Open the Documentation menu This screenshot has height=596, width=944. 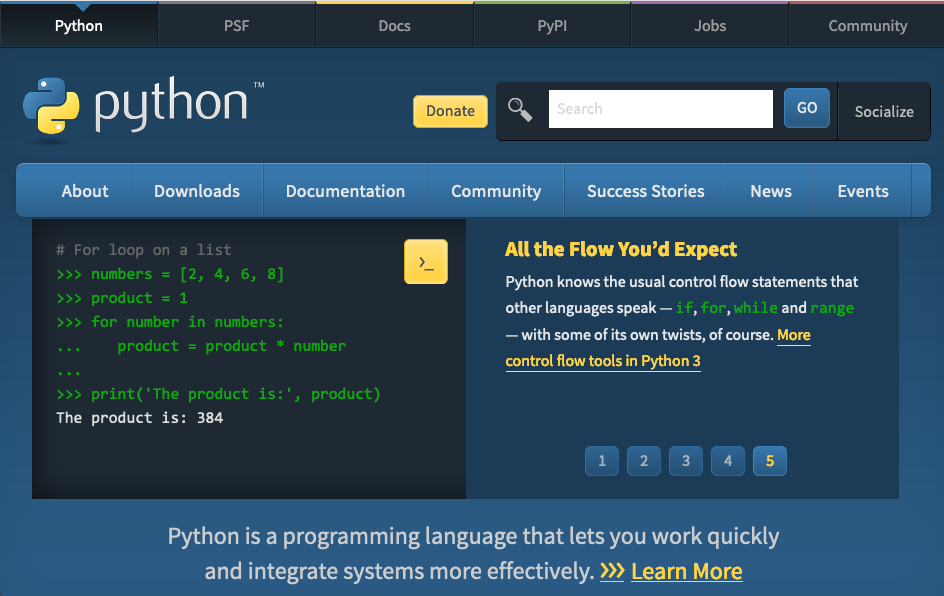tap(346, 191)
